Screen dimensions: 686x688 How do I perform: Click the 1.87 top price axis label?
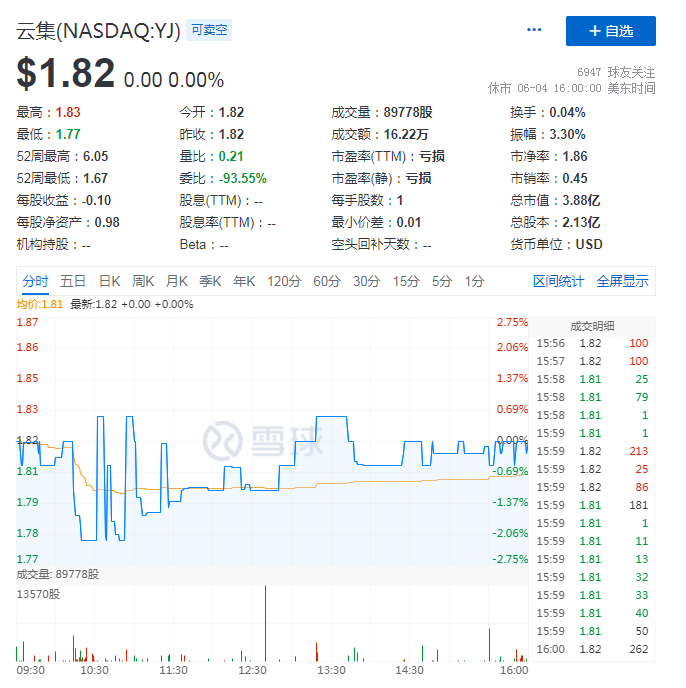(27, 322)
